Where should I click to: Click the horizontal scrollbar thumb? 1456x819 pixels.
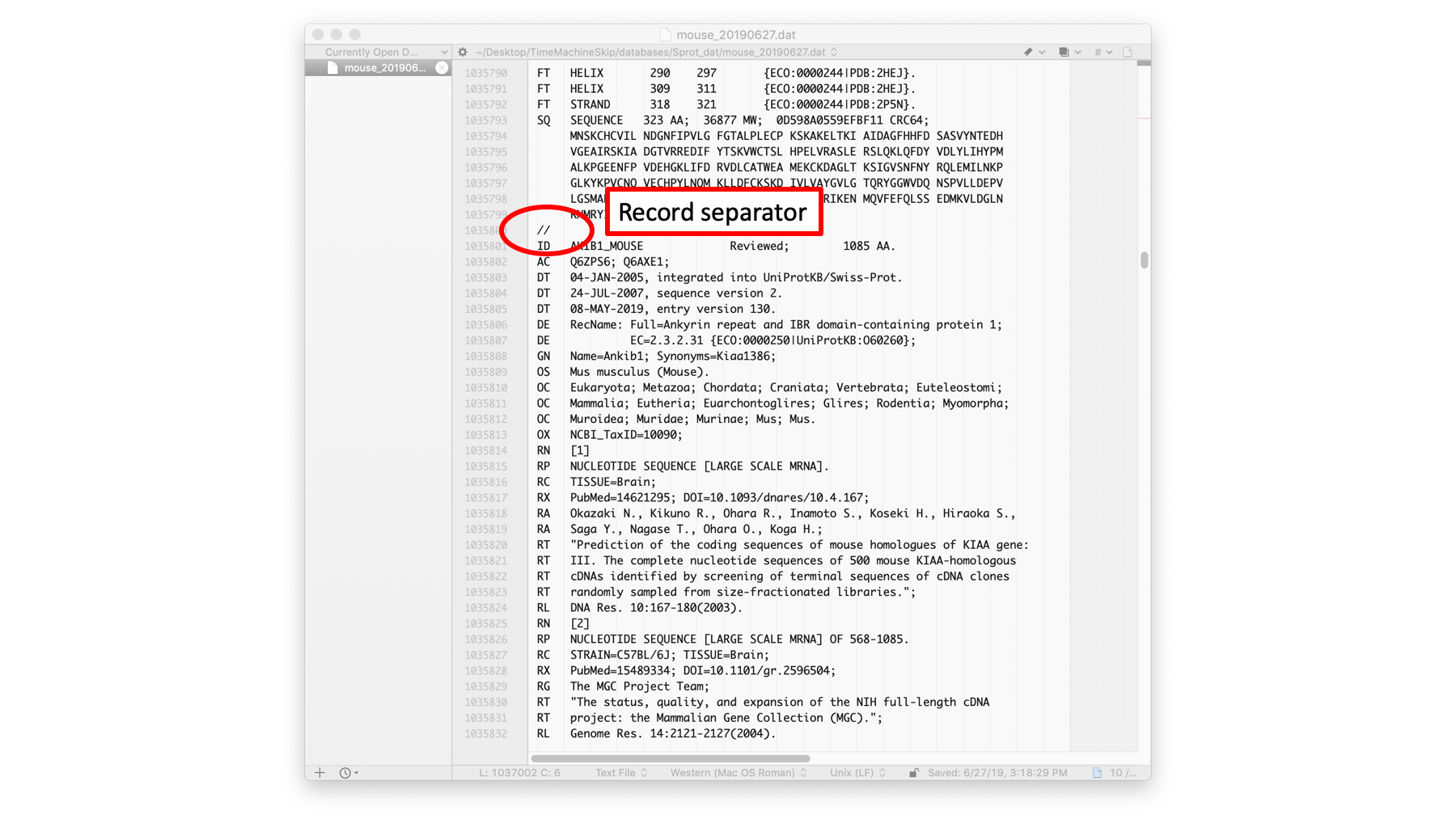pos(670,758)
